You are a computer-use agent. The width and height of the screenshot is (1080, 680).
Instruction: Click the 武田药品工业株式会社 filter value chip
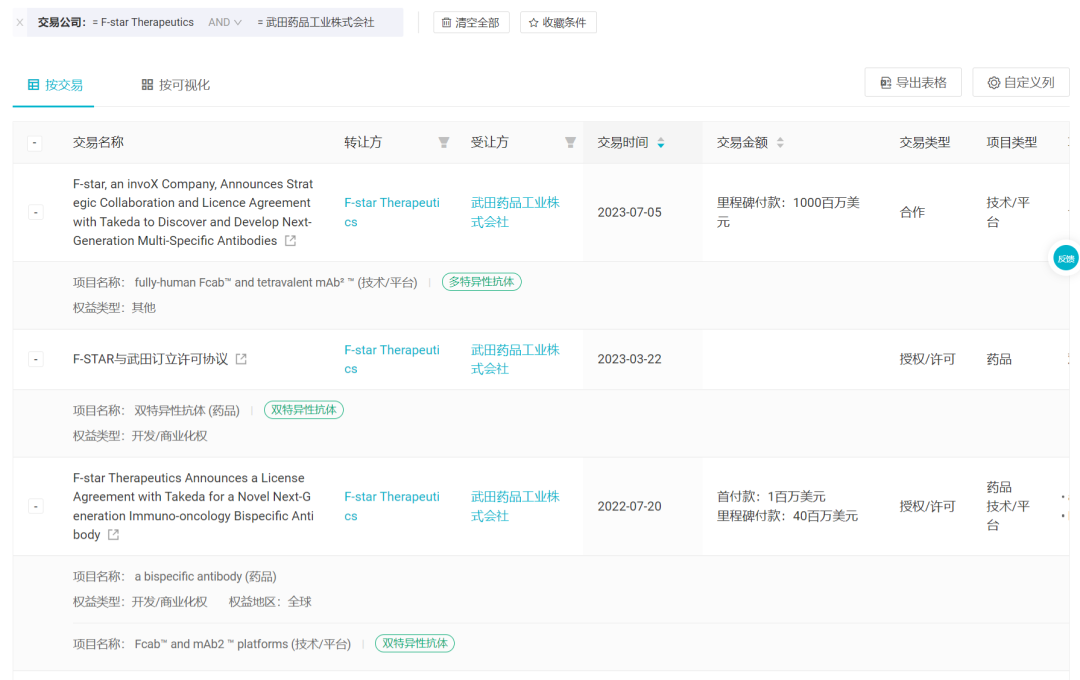point(316,22)
